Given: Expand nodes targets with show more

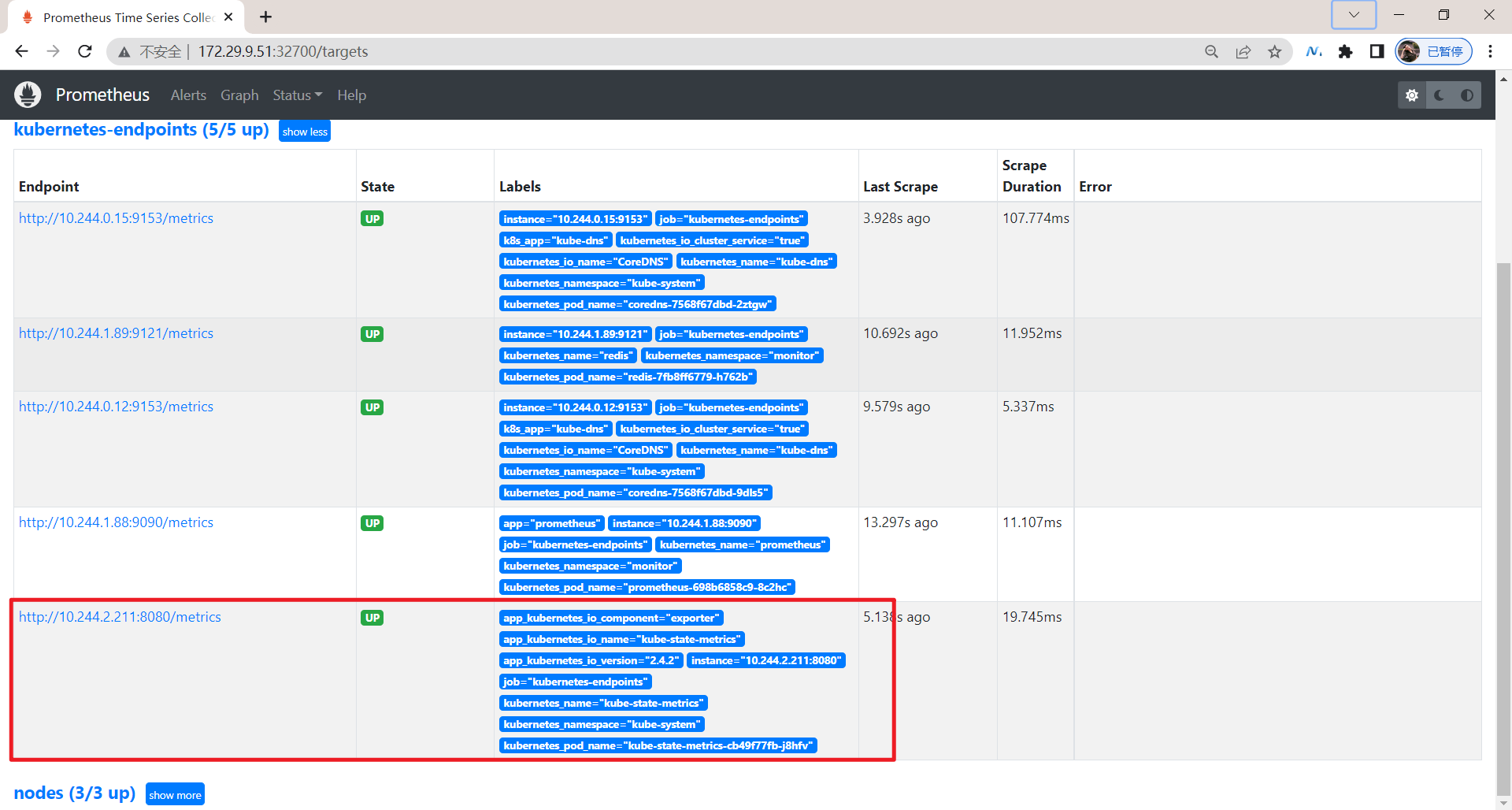Looking at the screenshot, I should tap(175, 794).
